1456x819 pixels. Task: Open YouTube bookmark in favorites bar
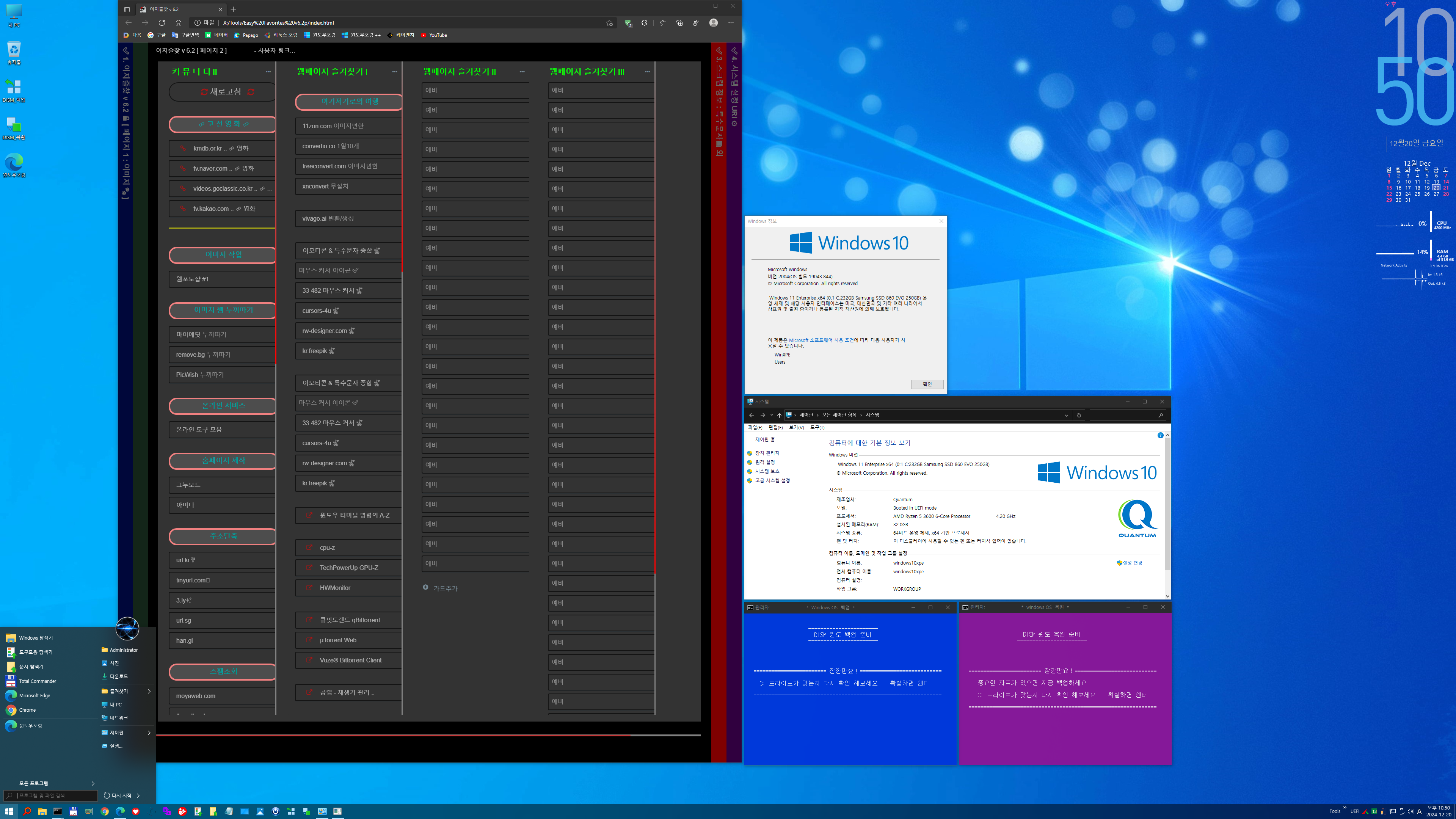433,35
